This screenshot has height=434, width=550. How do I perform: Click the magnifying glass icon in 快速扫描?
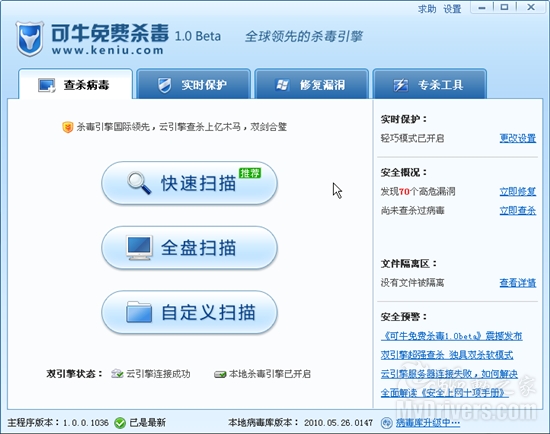(139, 182)
